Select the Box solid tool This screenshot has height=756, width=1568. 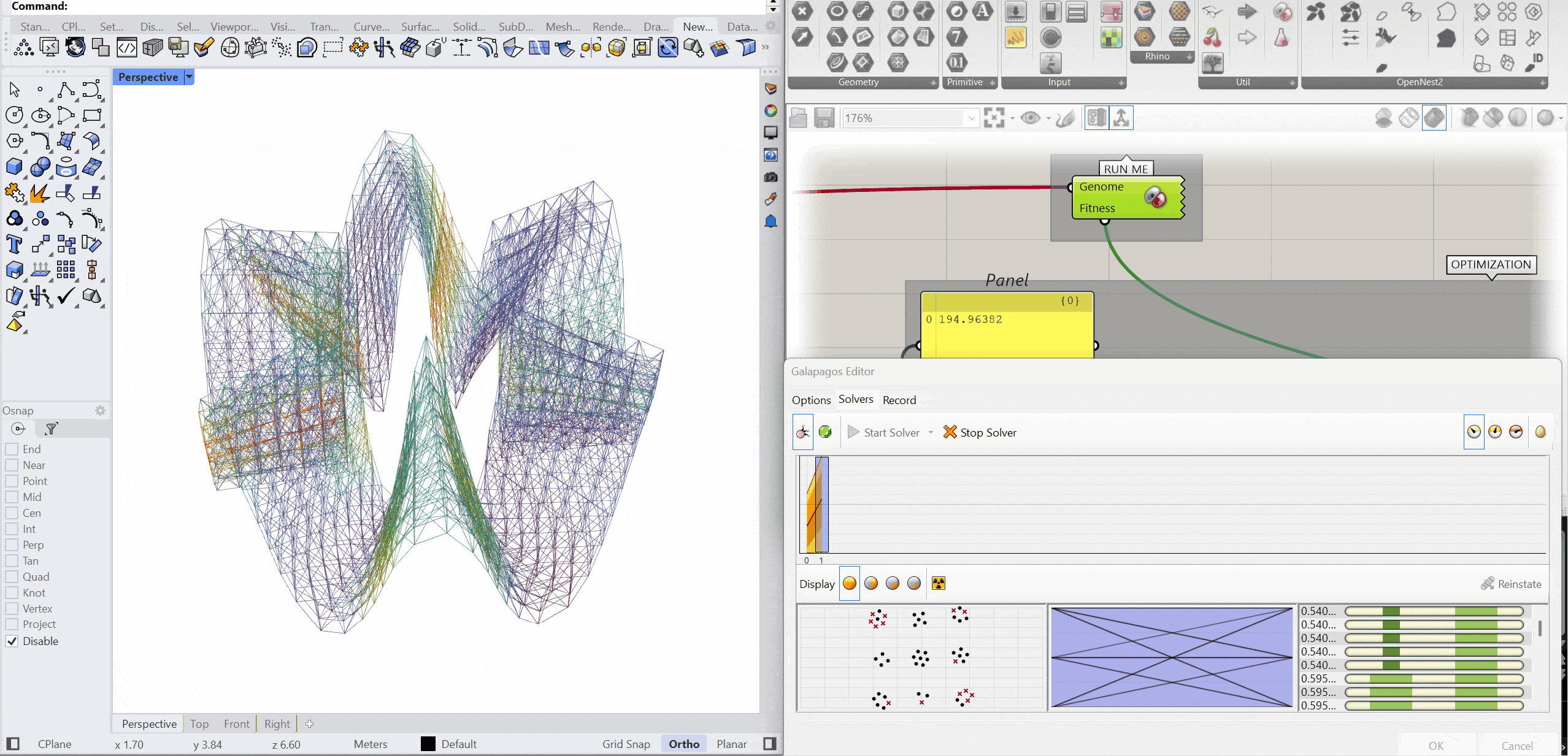(14, 167)
